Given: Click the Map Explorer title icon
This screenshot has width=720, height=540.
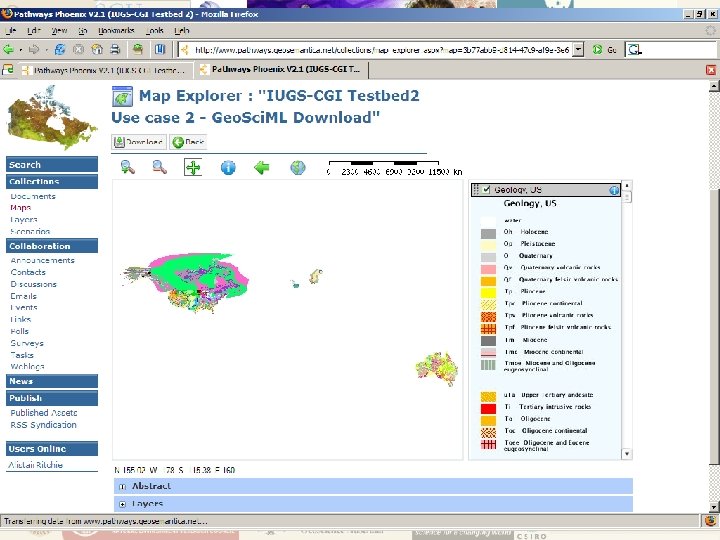Looking at the screenshot, I should tap(122, 96).
